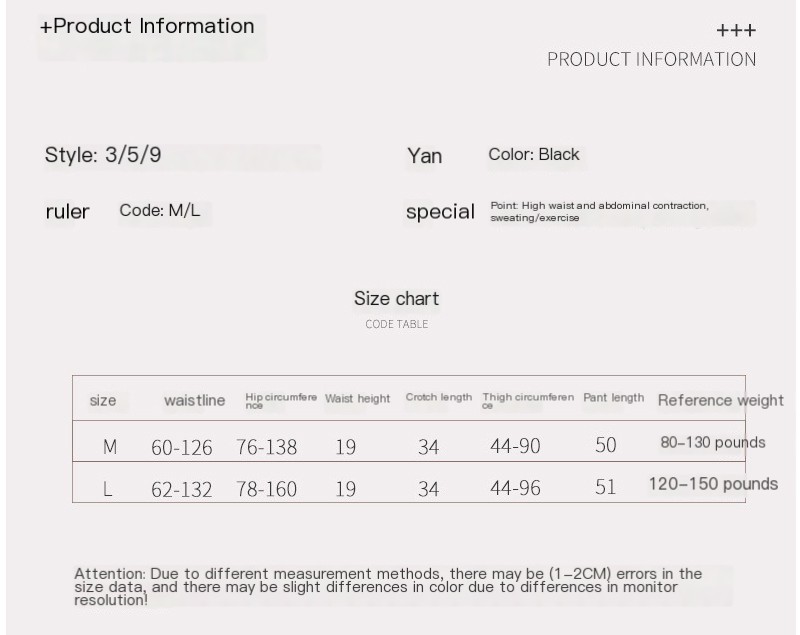
Task: Click the Hip circumference column header
Action: click(281, 401)
